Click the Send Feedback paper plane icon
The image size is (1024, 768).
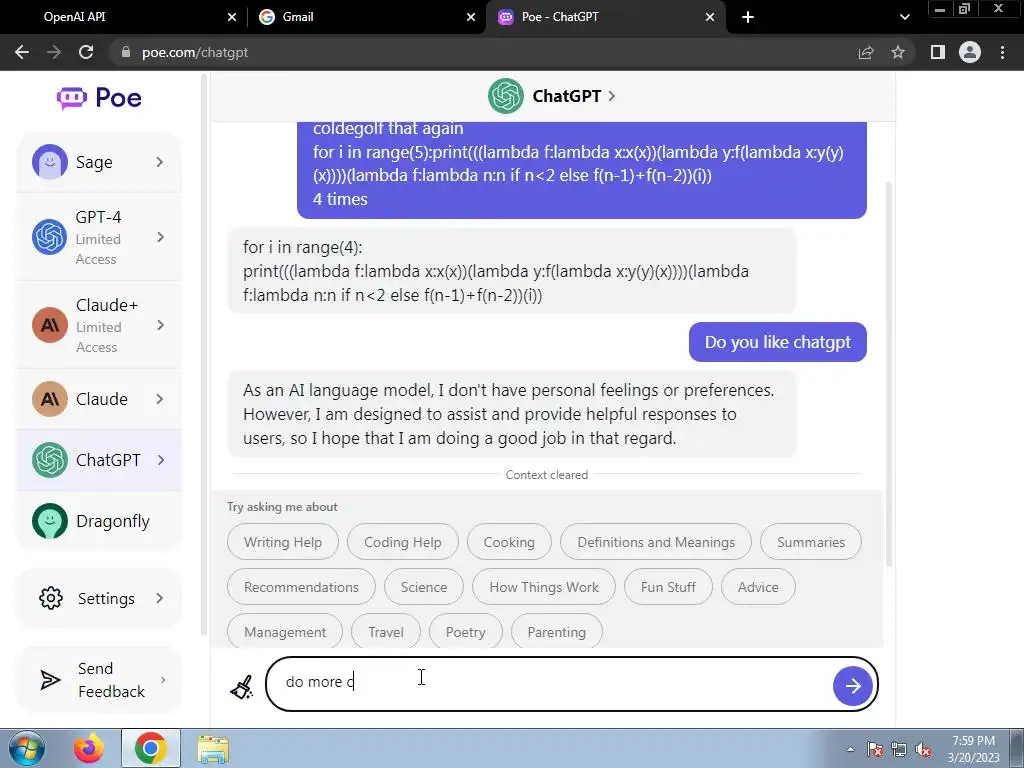(50, 680)
